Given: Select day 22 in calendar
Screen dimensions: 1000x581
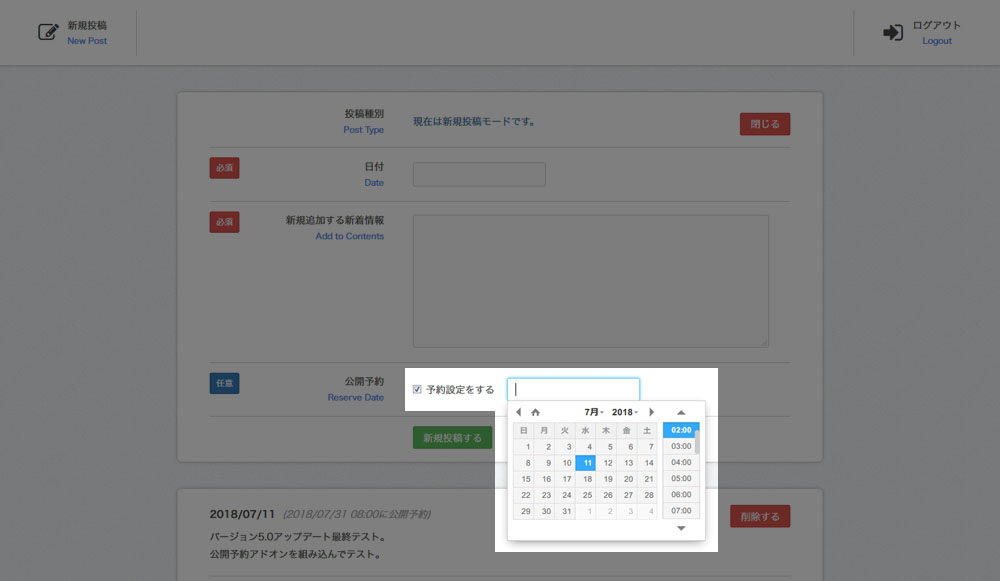Looking at the screenshot, I should tap(524, 495).
